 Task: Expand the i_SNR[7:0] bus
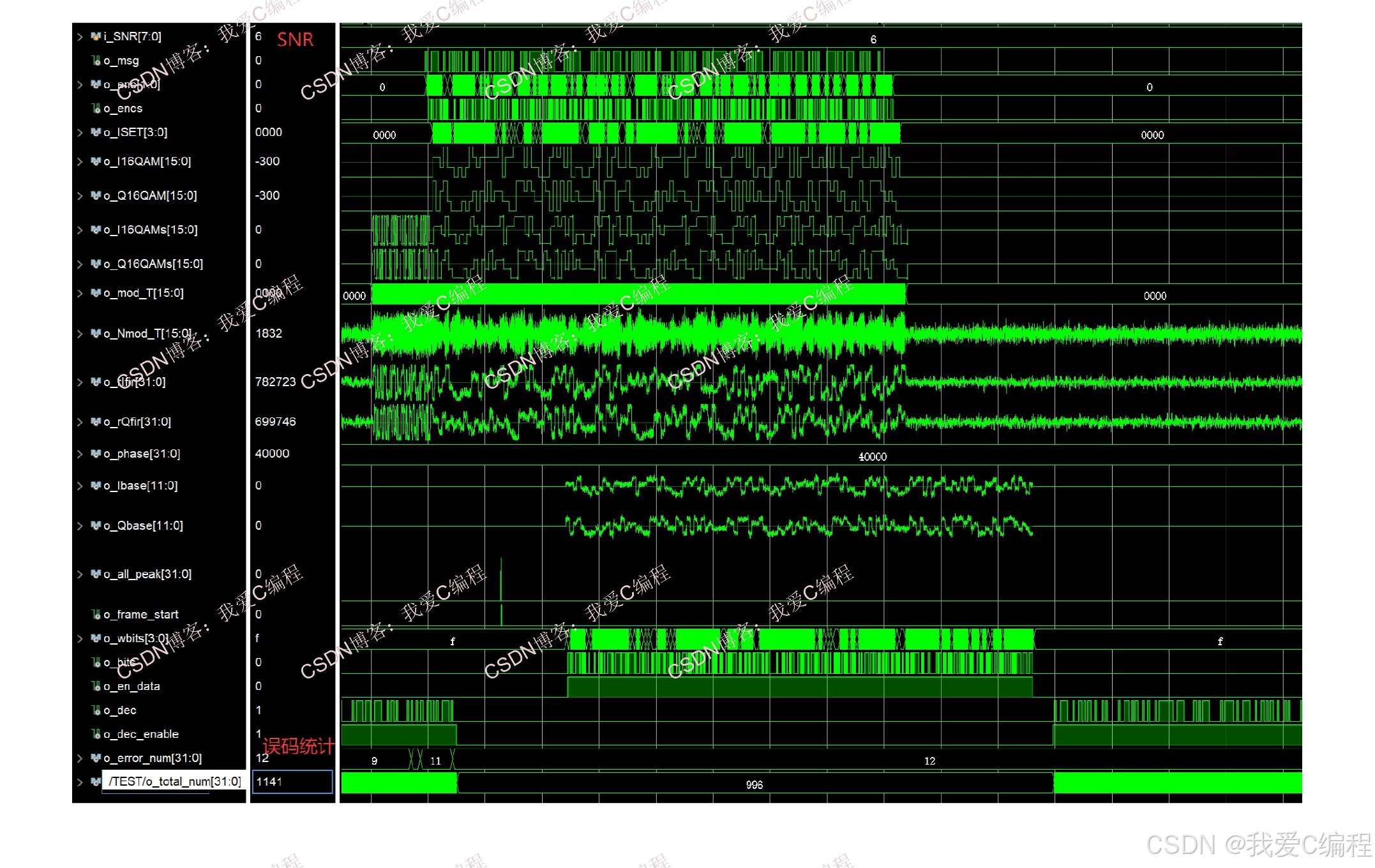coord(80,37)
